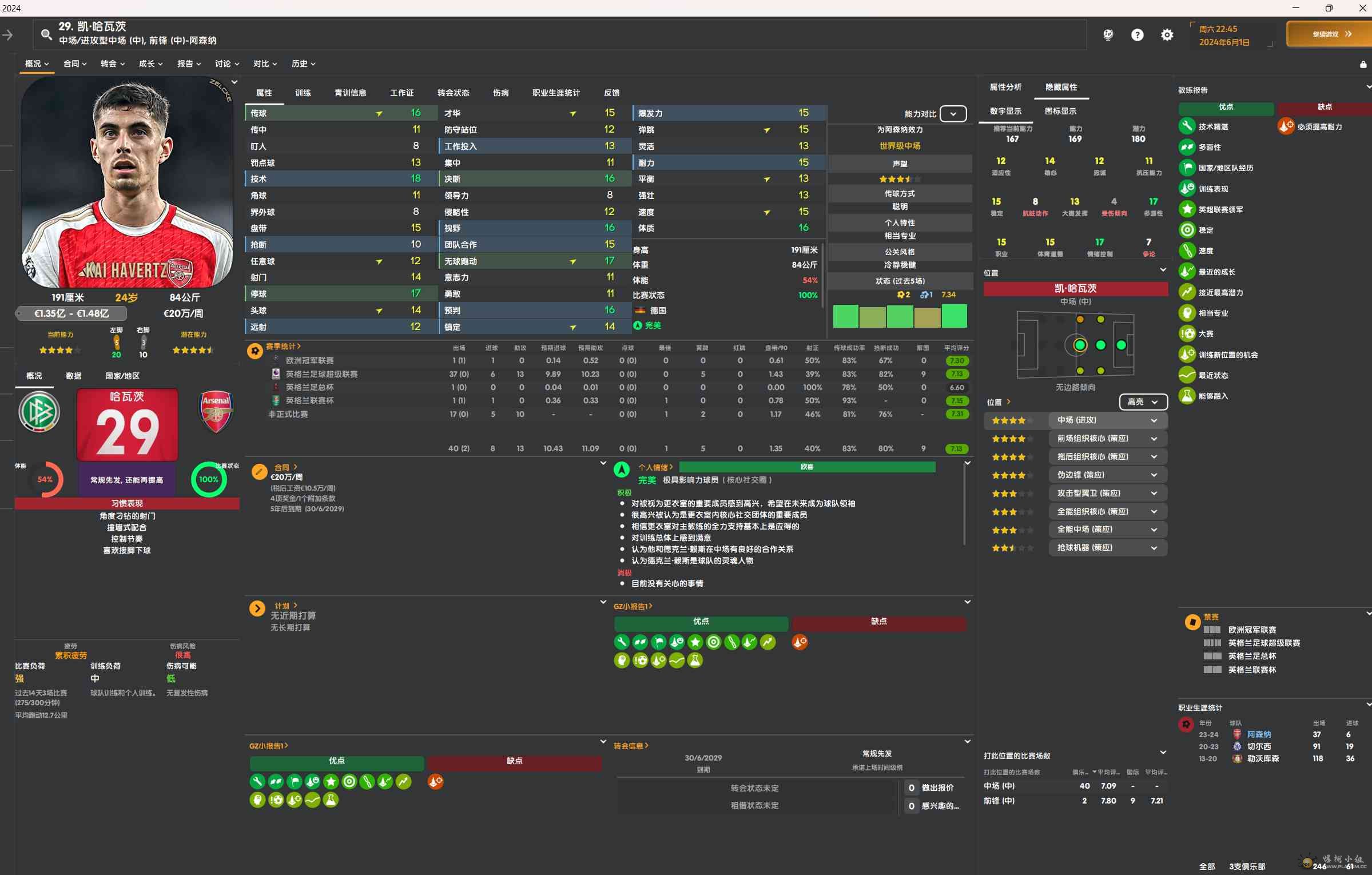Click the 能够融入 flask icon
The image size is (1372, 875).
(x=1187, y=396)
